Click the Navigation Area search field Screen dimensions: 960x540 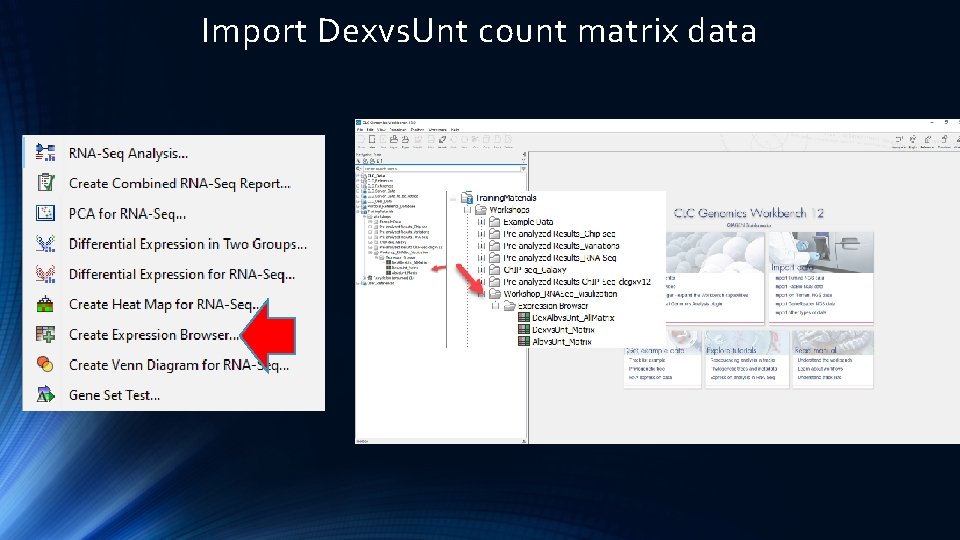pos(441,168)
